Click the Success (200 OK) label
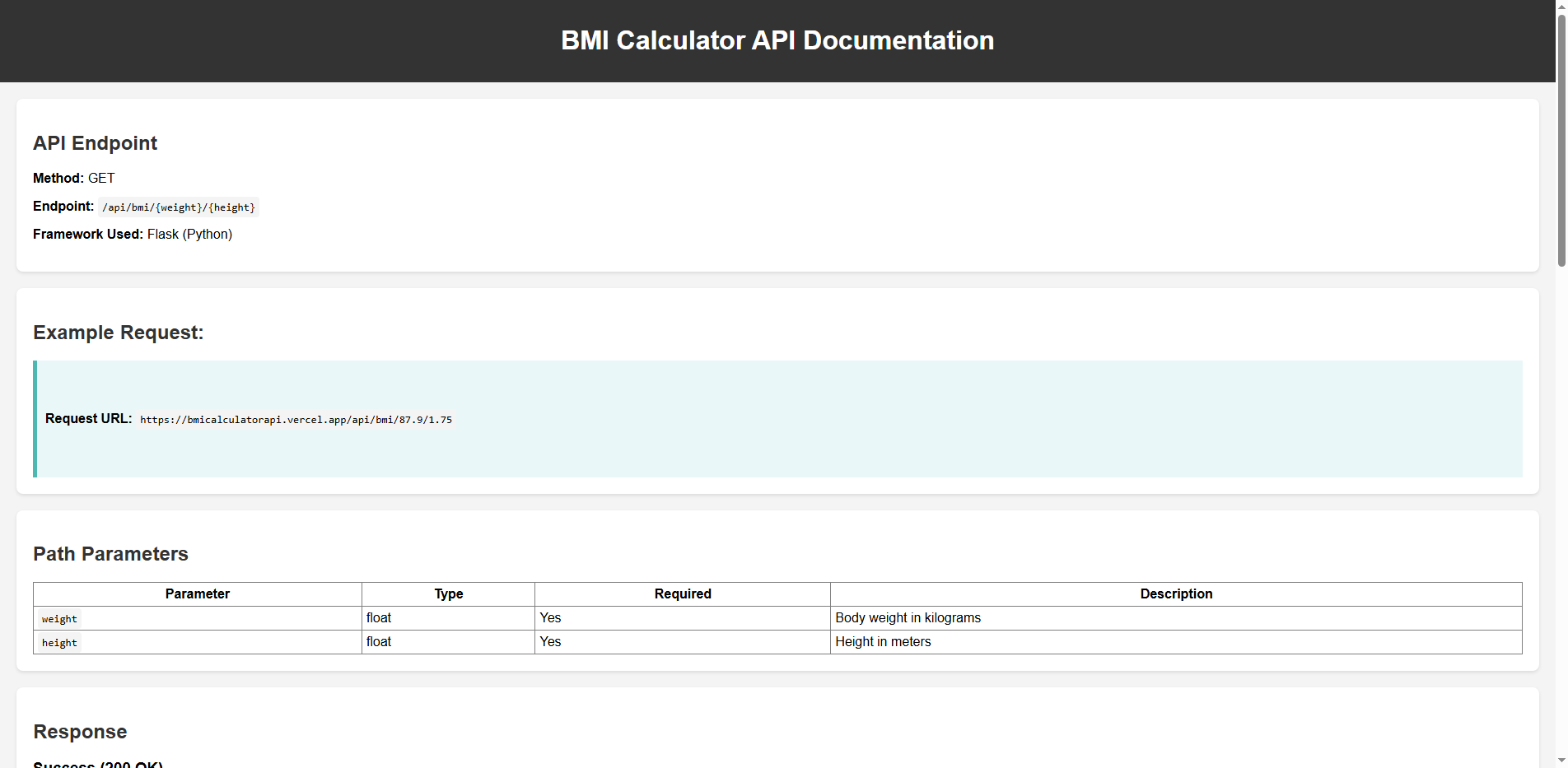 [96, 763]
